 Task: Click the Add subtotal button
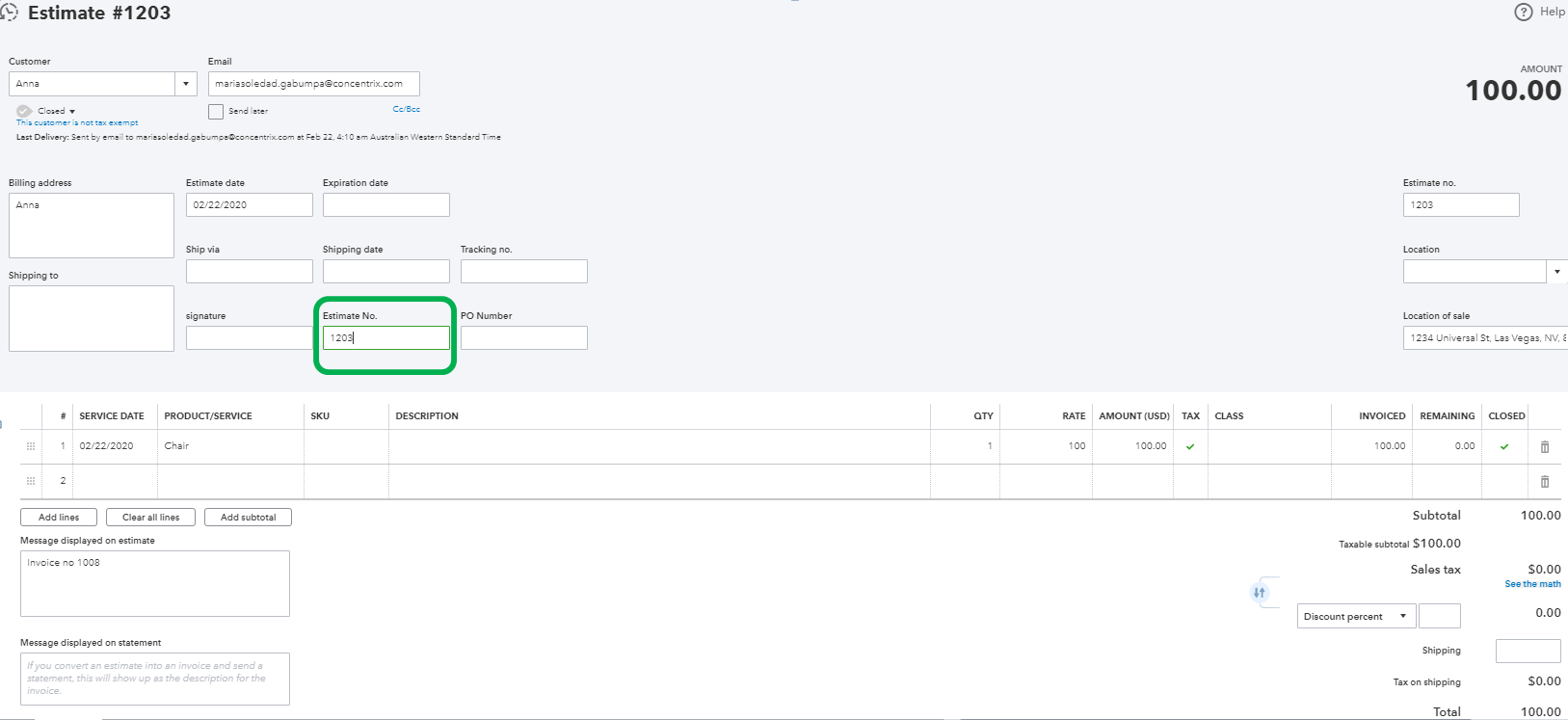tap(248, 518)
